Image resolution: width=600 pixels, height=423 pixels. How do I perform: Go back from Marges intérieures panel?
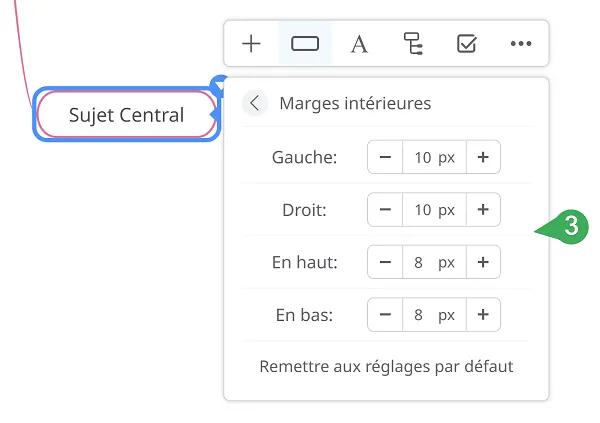[x=255, y=103]
